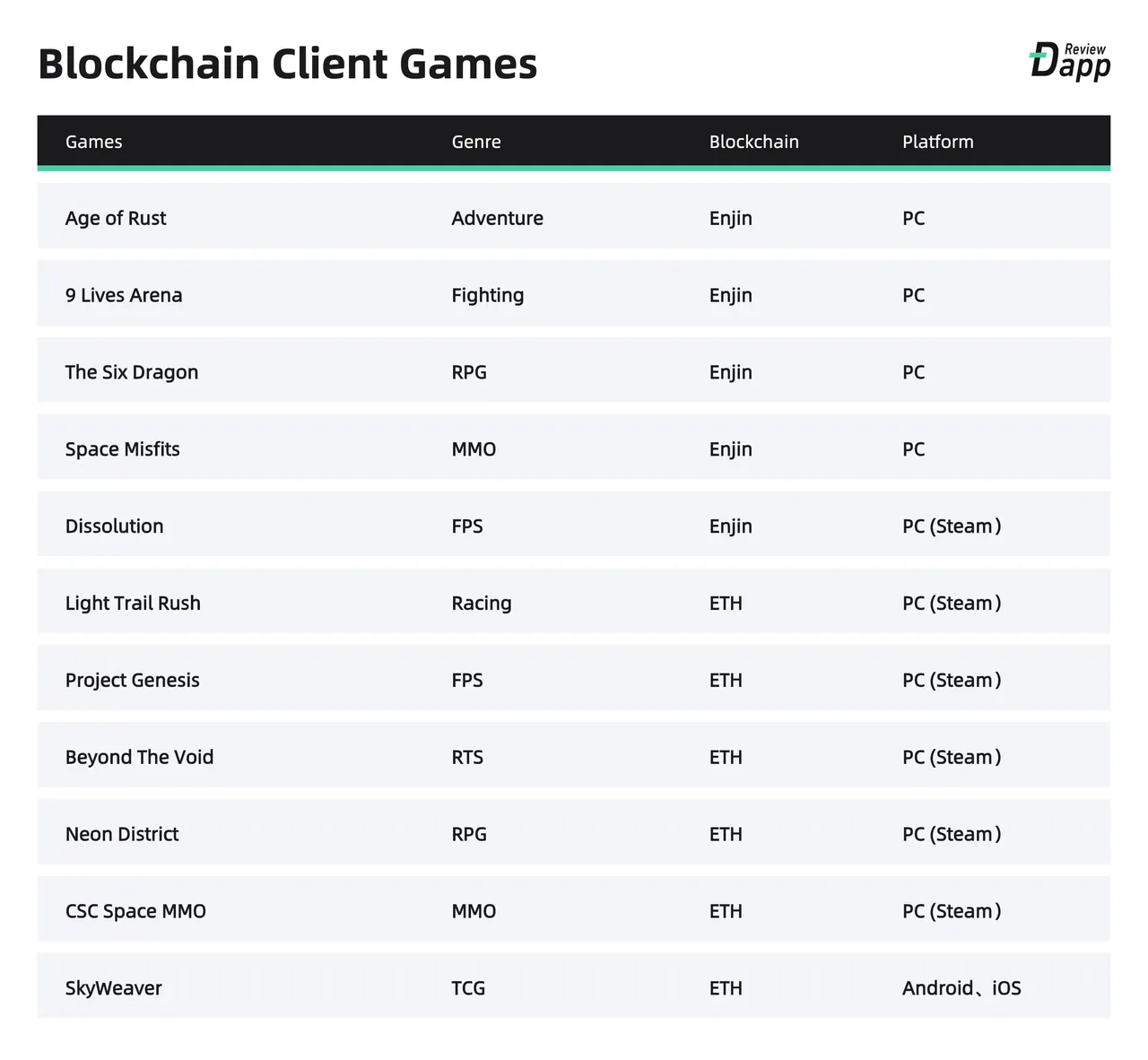Select the Racing genre cell

[x=482, y=604]
